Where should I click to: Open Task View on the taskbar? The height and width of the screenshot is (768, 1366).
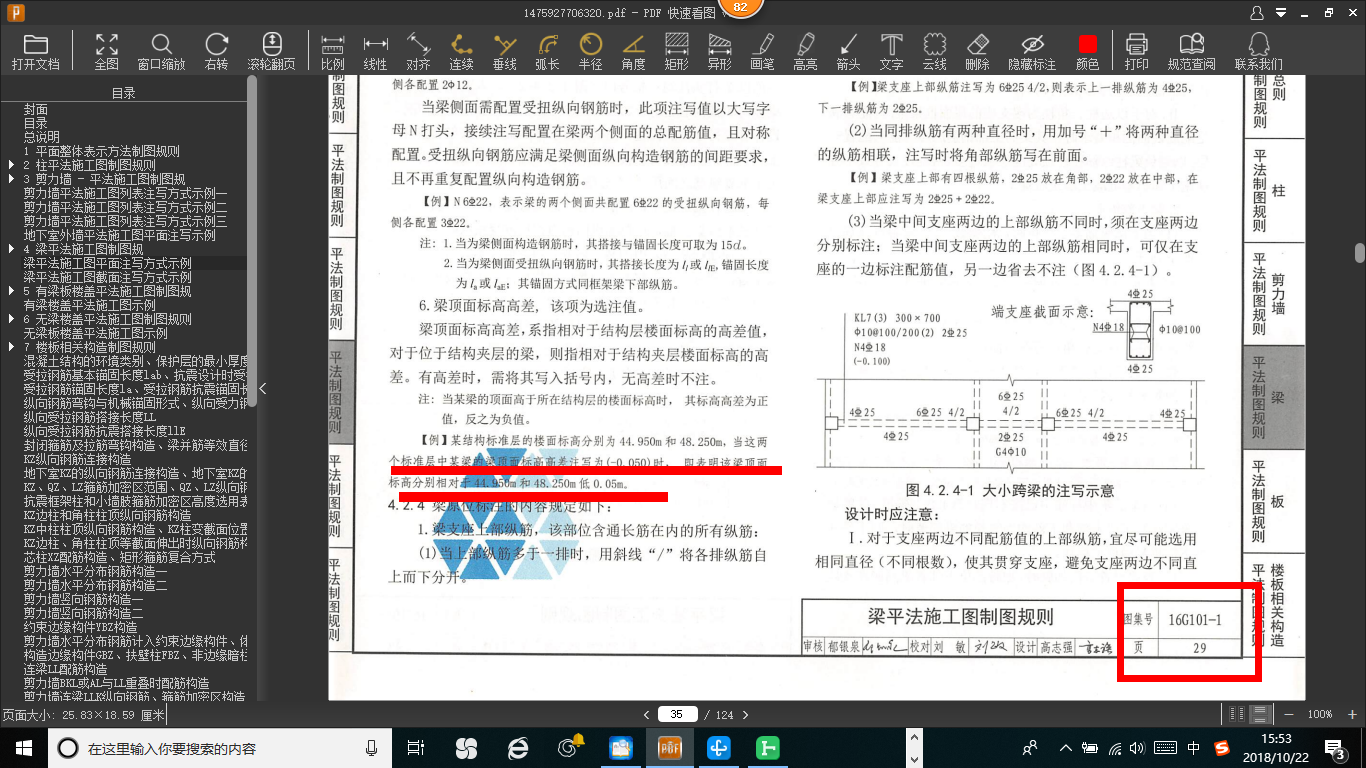pos(416,747)
